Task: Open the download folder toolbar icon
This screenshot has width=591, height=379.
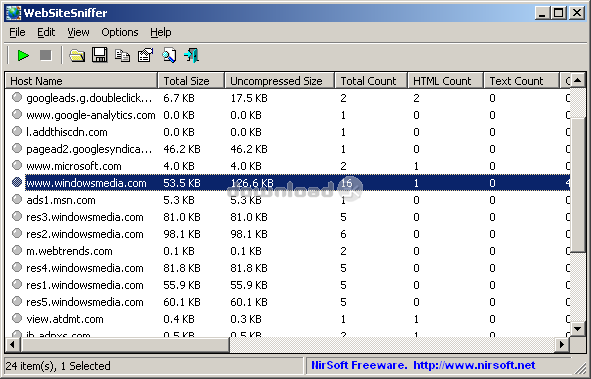Action: click(x=77, y=56)
